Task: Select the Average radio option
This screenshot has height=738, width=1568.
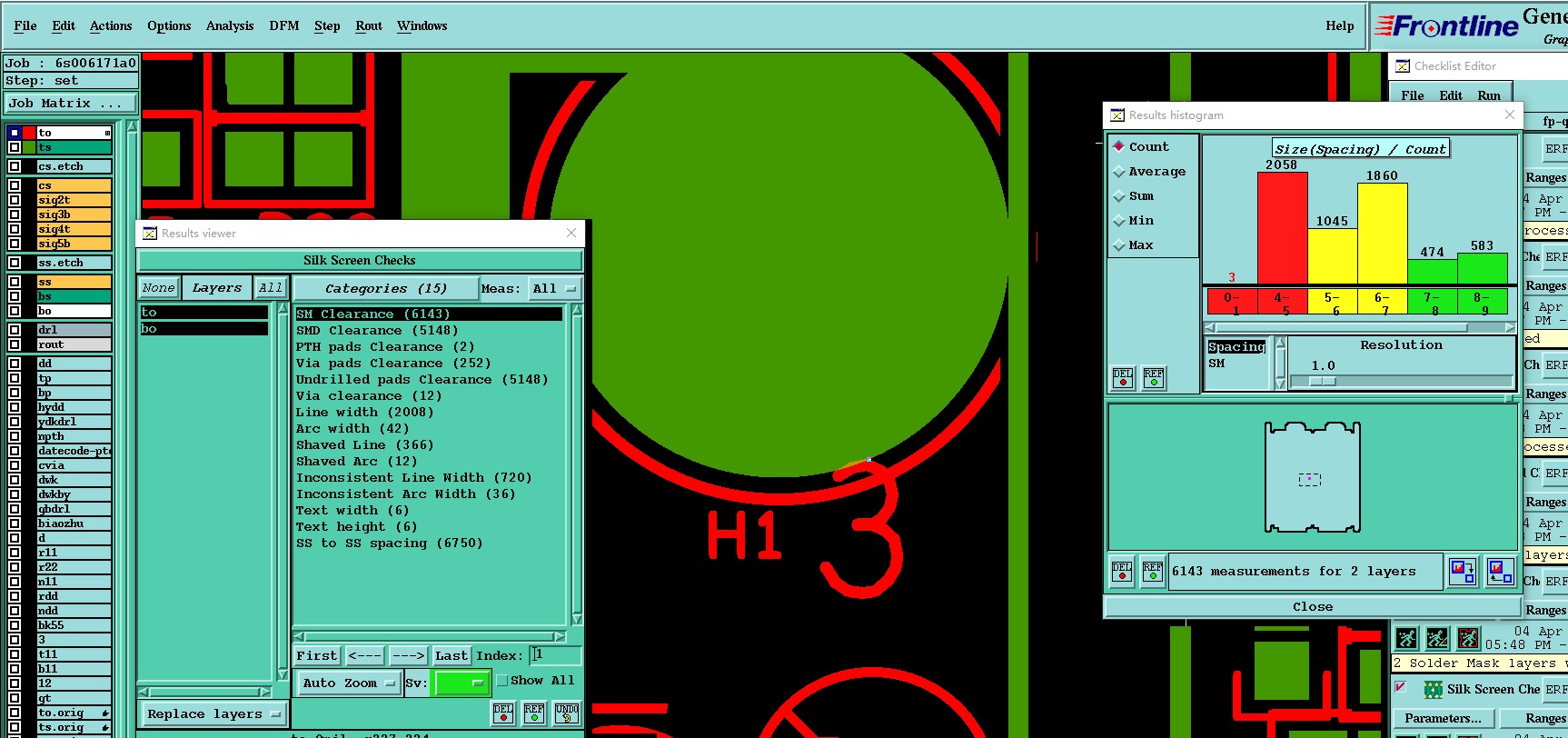Action: click(x=1120, y=172)
